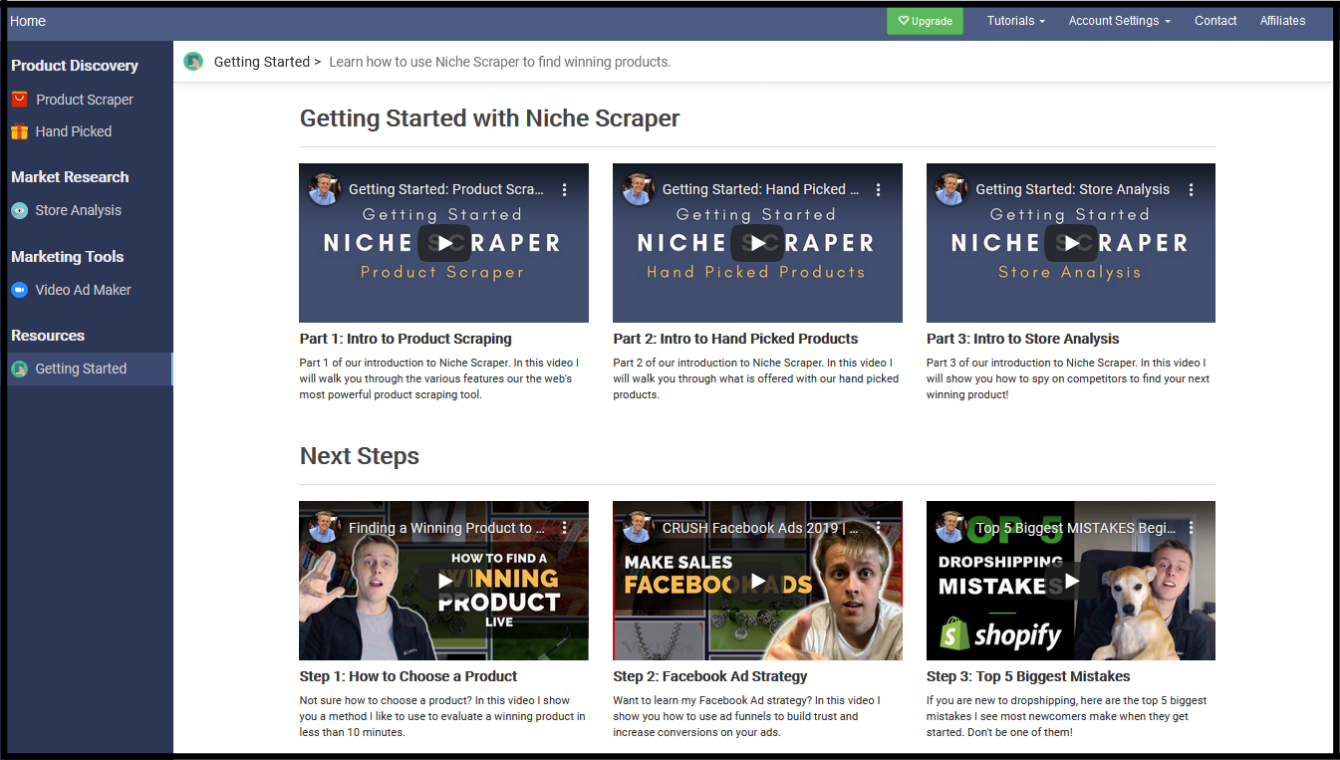Open options menu on Product Scraper video

[x=565, y=189]
